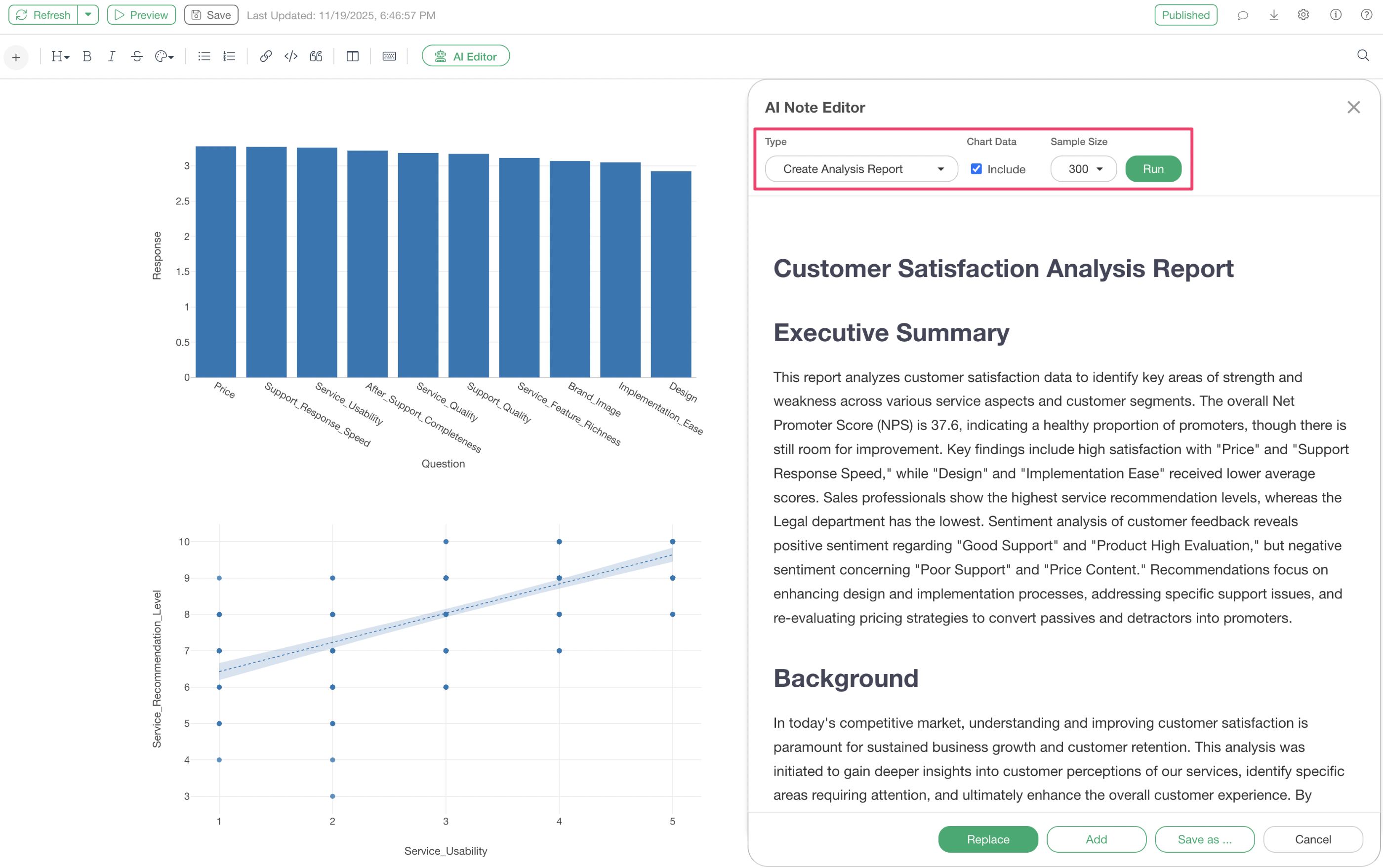The width and height of the screenshot is (1383, 868).
Task: Open the Create Analysis Report type dropdown
Action: click(861, 169)
